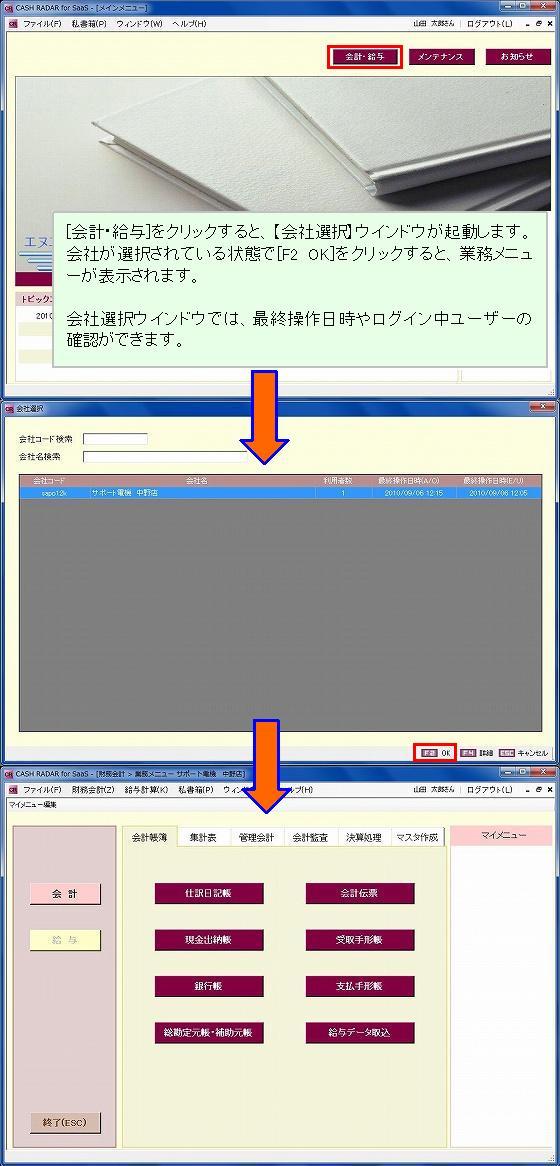Open the ヘルプ(H) menu in top window

[x=189, y=24]
